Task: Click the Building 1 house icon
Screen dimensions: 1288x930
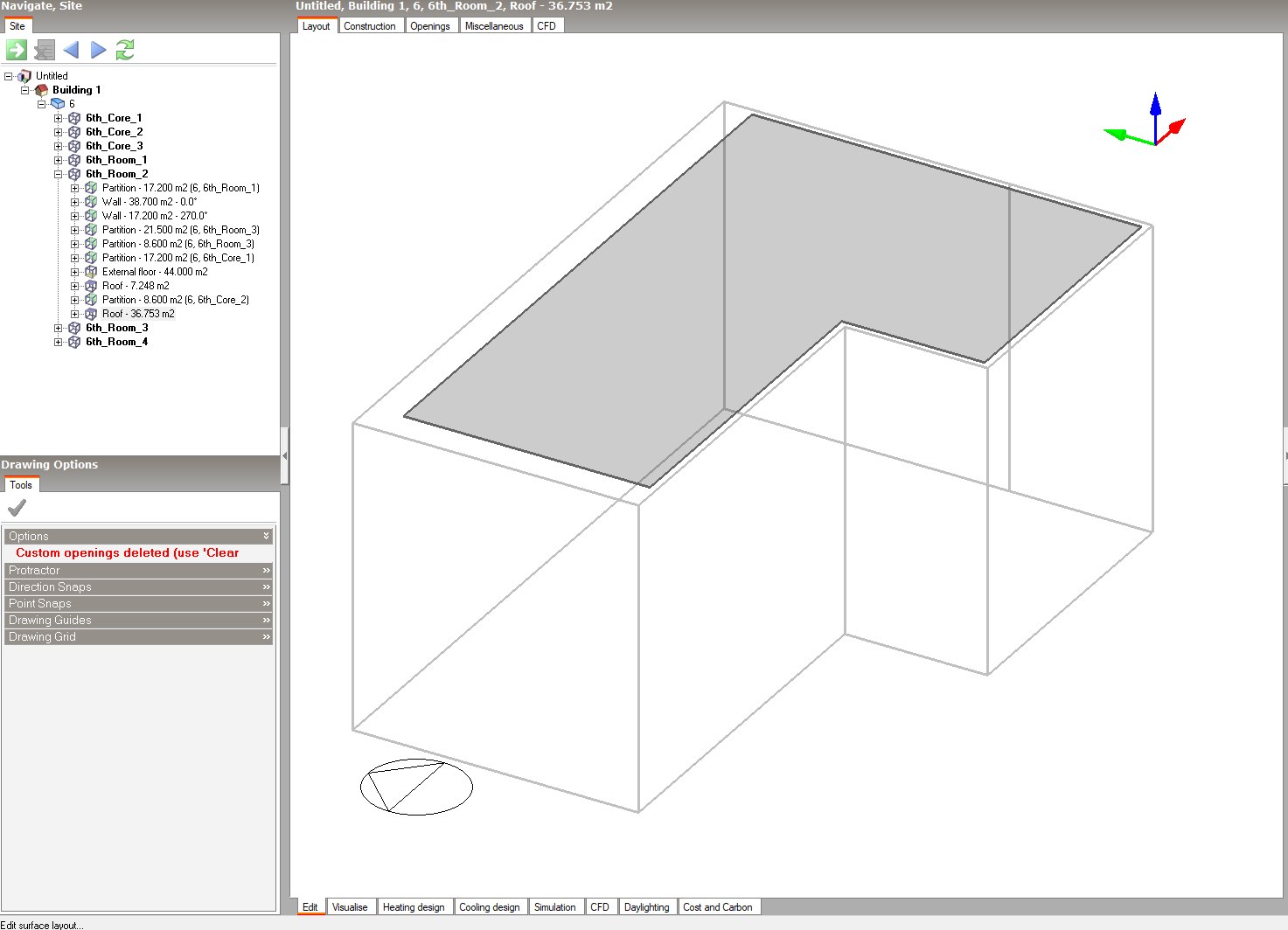Action: (x=41, y=90)
